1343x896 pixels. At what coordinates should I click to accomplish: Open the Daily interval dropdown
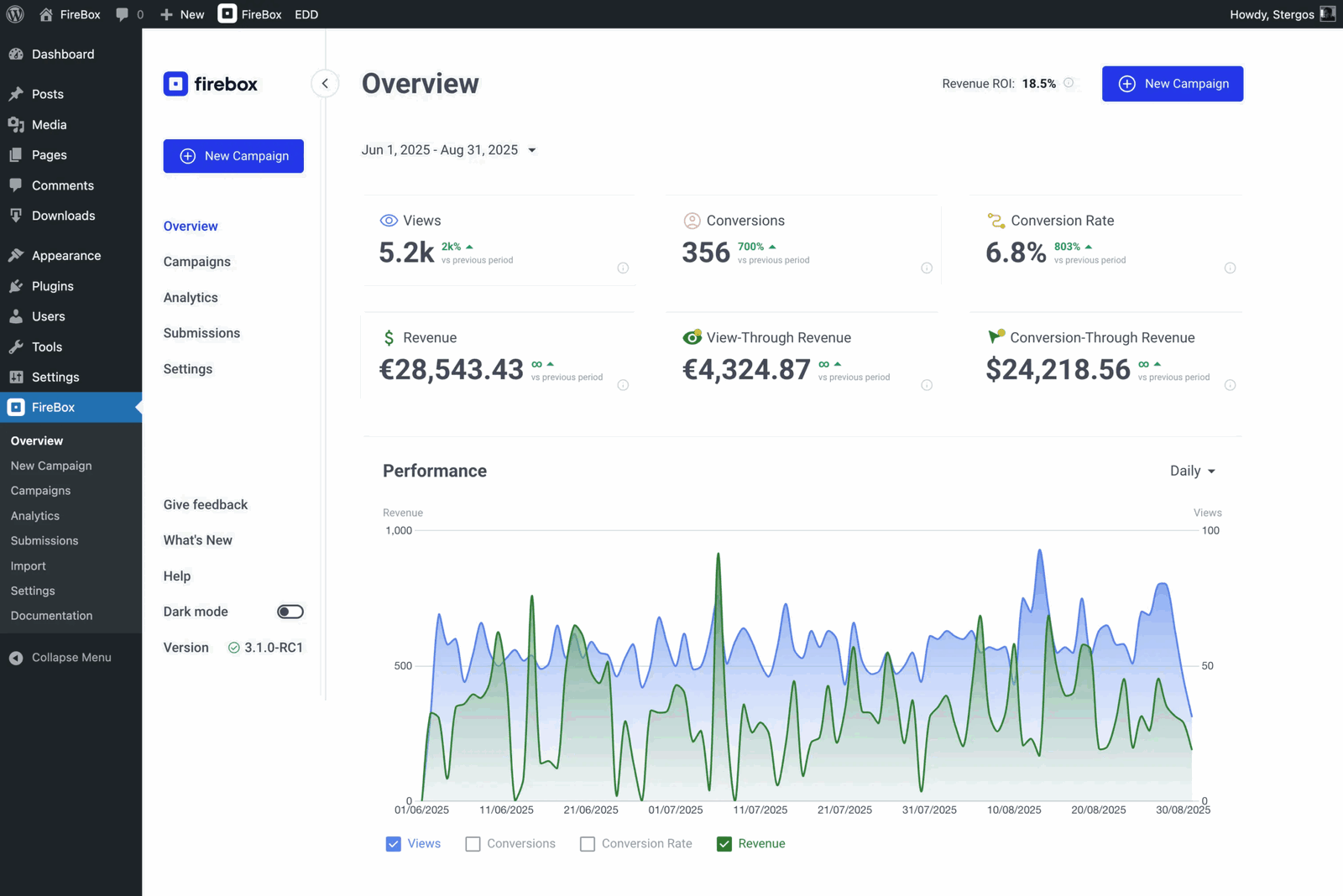(1192, 471)
